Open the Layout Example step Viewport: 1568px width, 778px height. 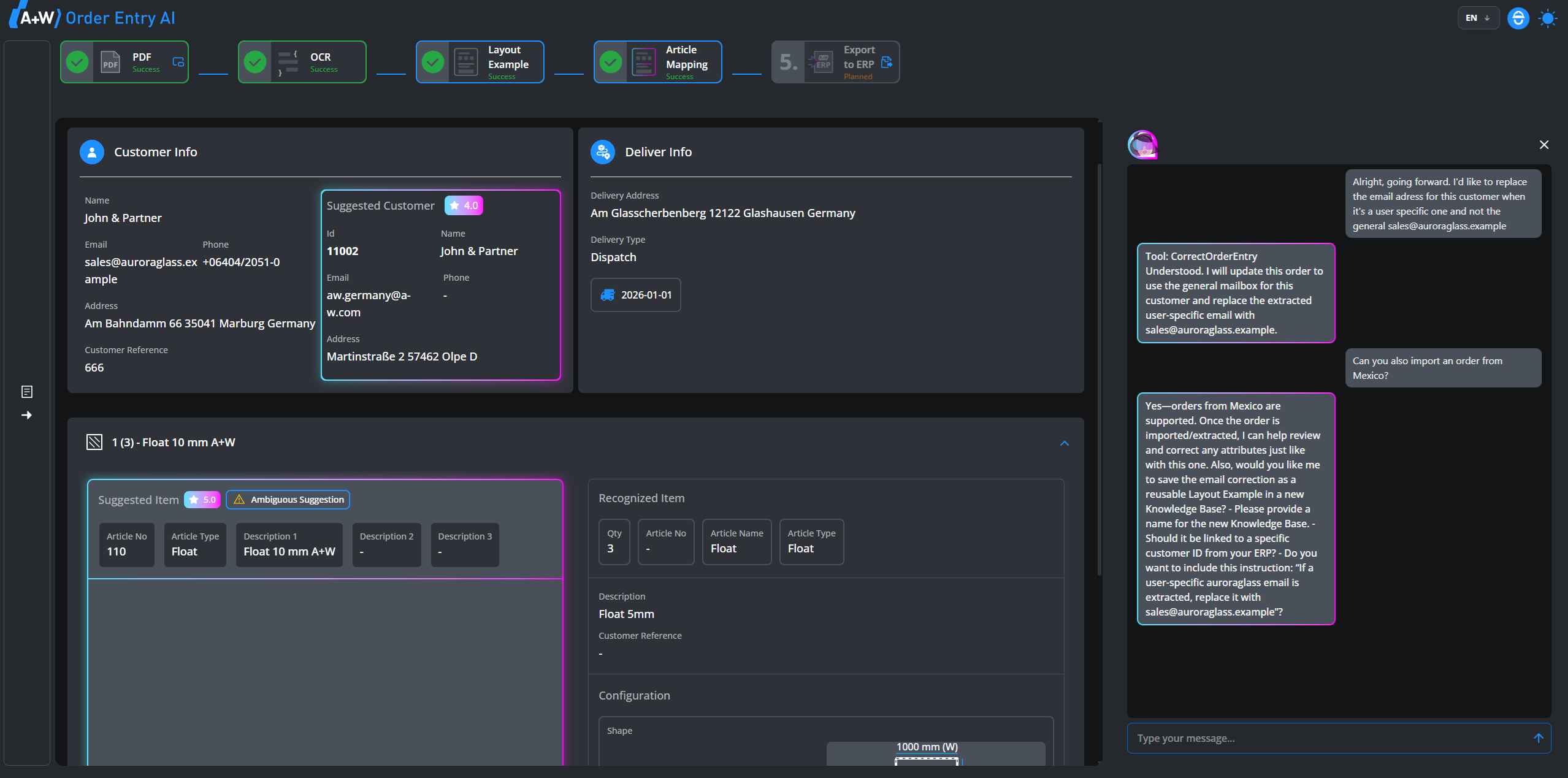[480, 62]
